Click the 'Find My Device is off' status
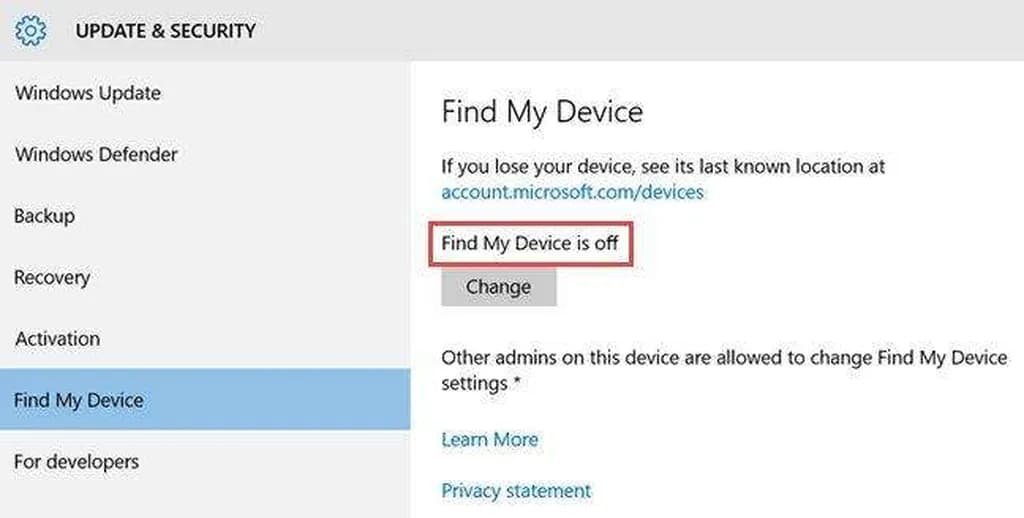The height and width of the screenshot is (518, 1024). tap(530, 243)
